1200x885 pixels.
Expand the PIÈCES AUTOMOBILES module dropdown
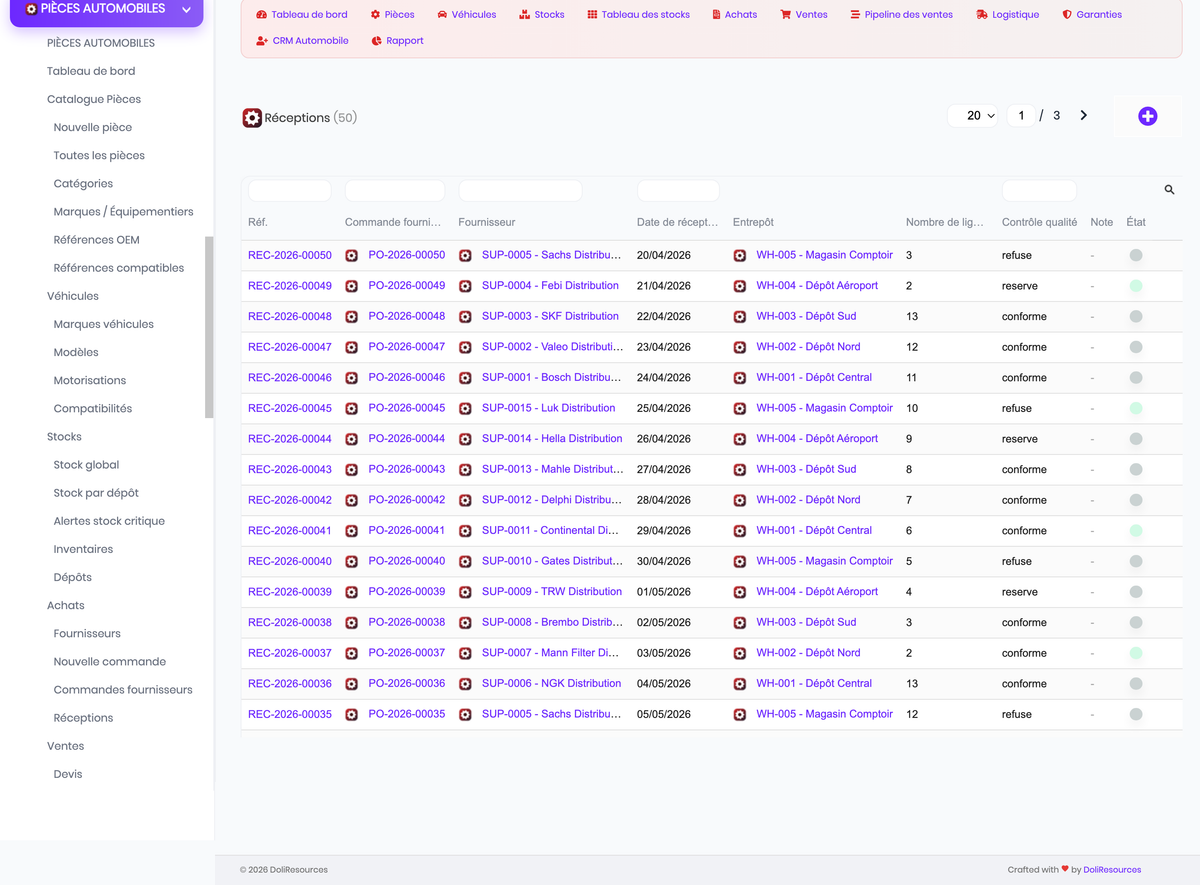click(x=186, y=9)
